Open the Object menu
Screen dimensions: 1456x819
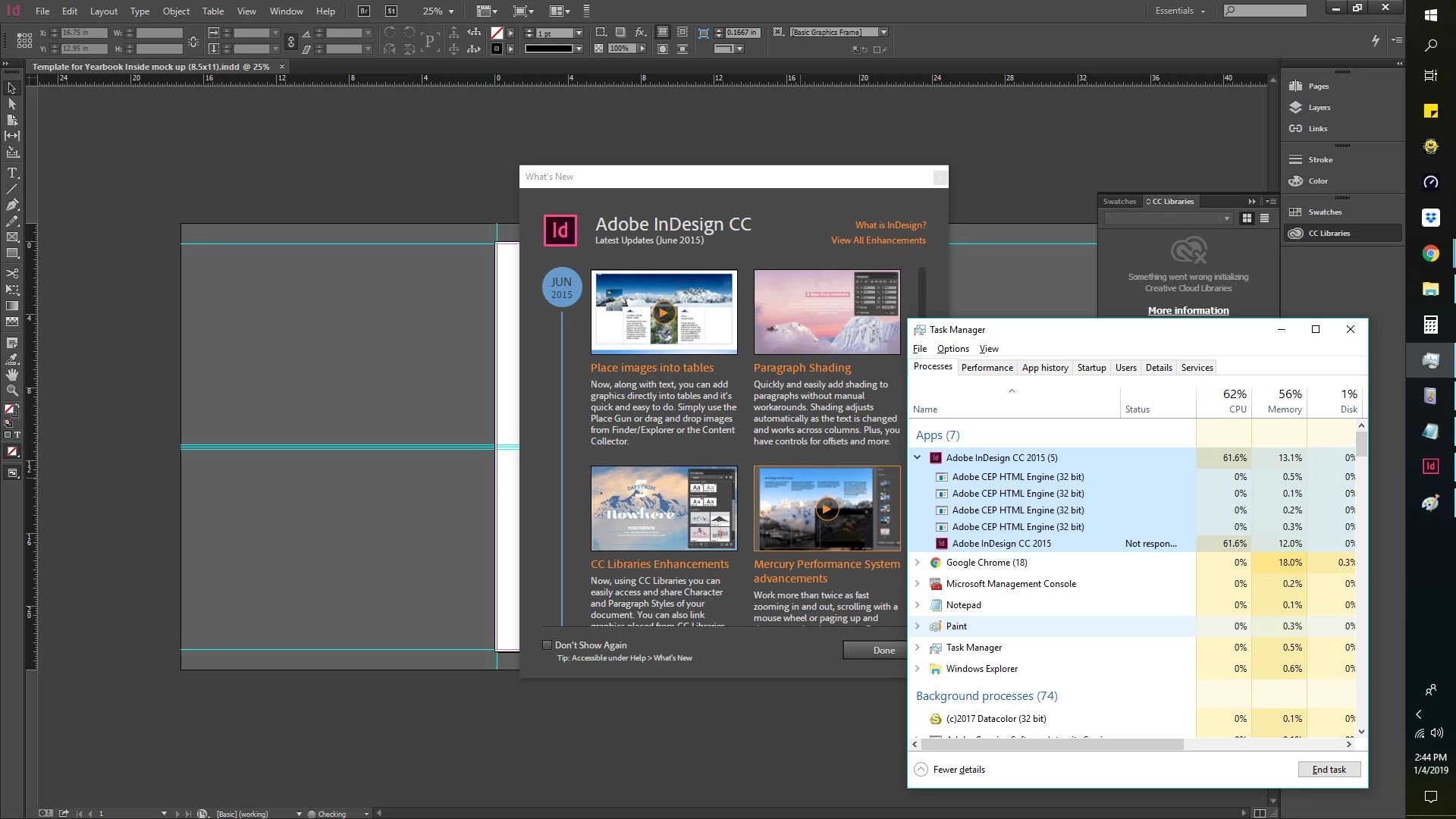pyautogui.click(x=176, y=11)
